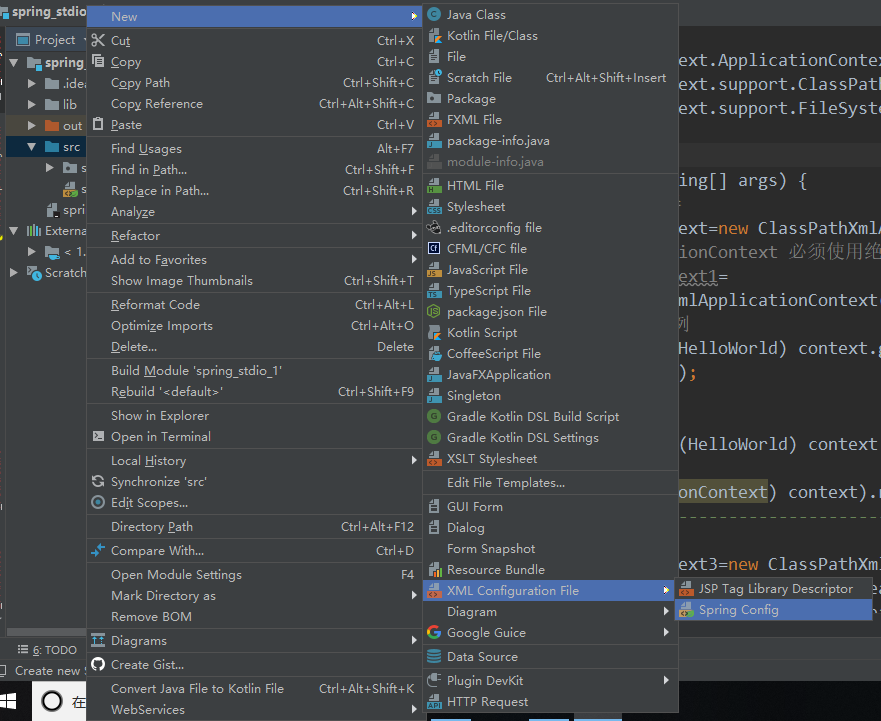
Task: Choose Remove BOM entry
Action: click(x=255, y=616)
